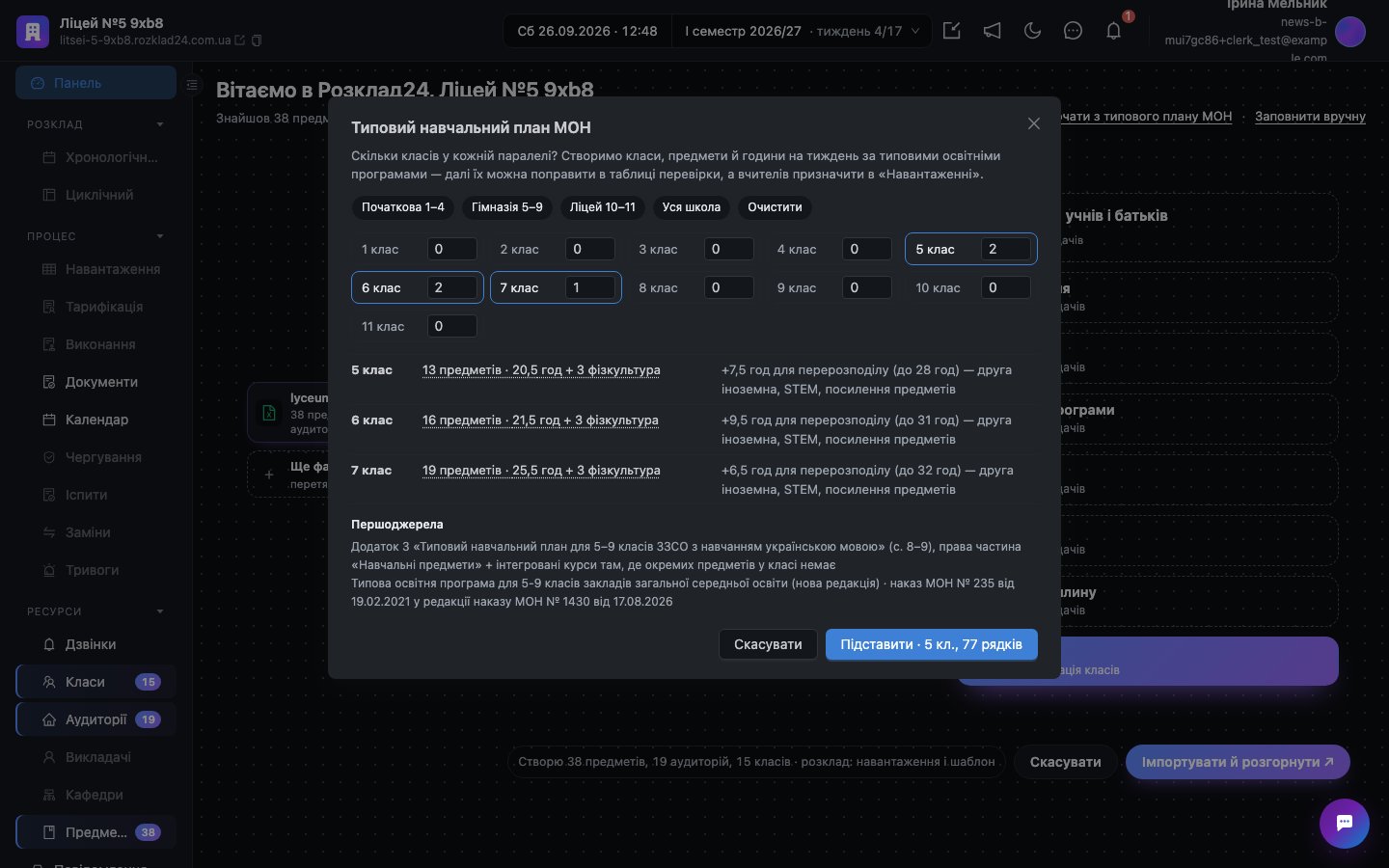Open the floating chat support button
1389x868 pixels.
click(x=1345, y=824)
